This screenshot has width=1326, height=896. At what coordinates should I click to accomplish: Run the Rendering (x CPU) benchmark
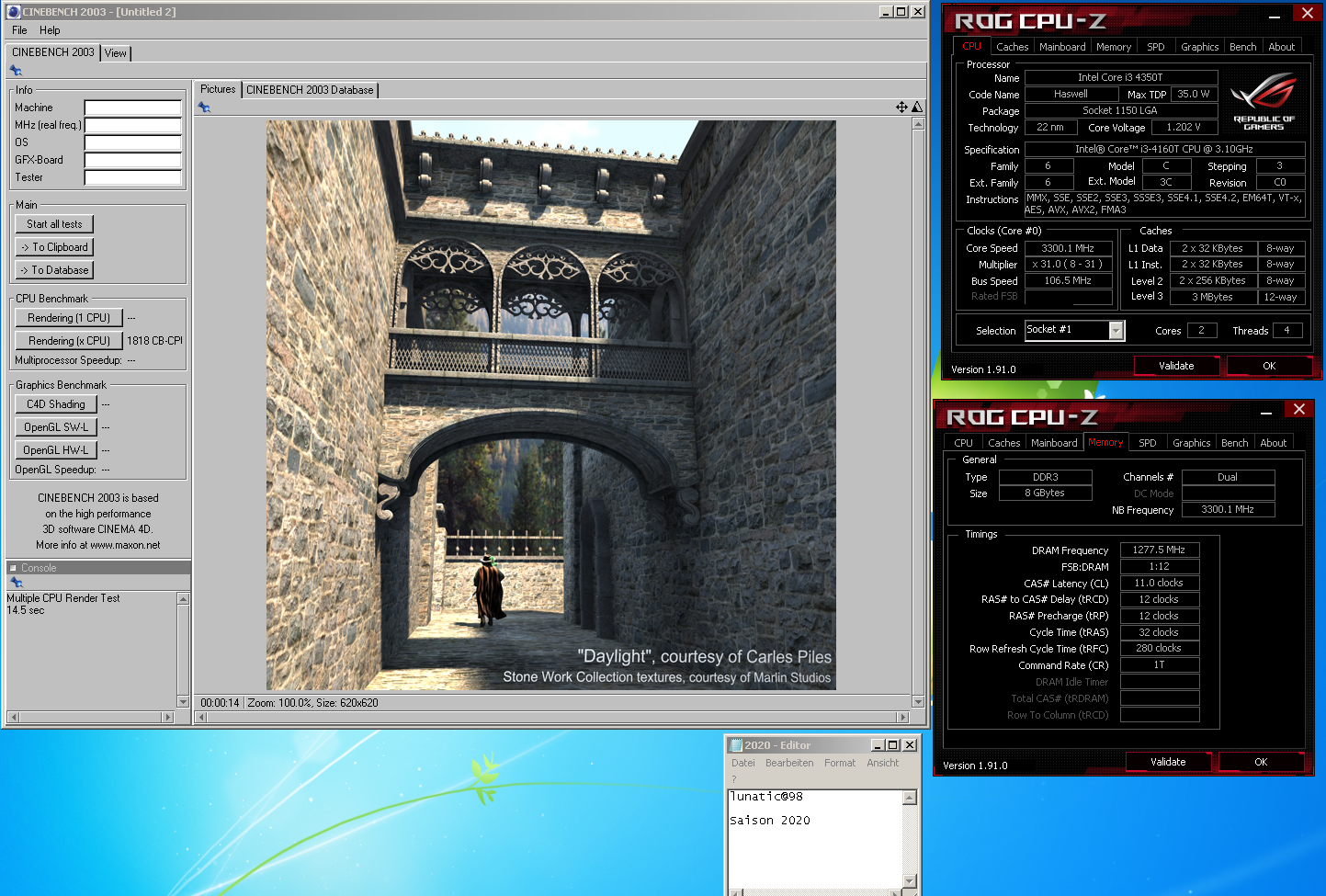point(69,341)
